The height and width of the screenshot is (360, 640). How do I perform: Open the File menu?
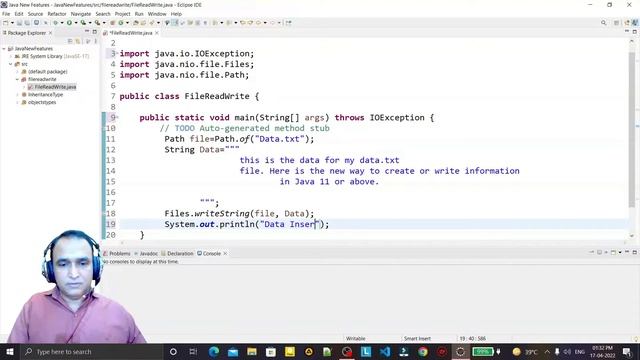pos(6,14)
